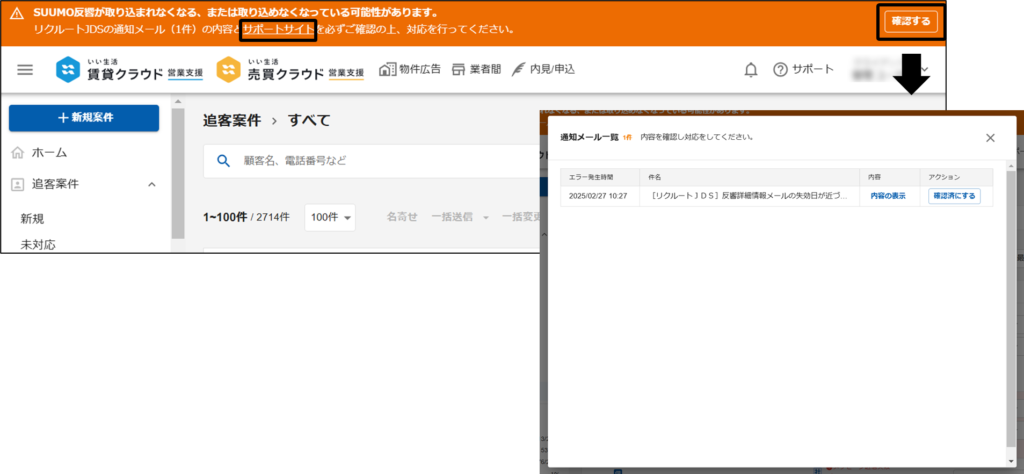Click the 確認する button in orange banner

(911, 22)
